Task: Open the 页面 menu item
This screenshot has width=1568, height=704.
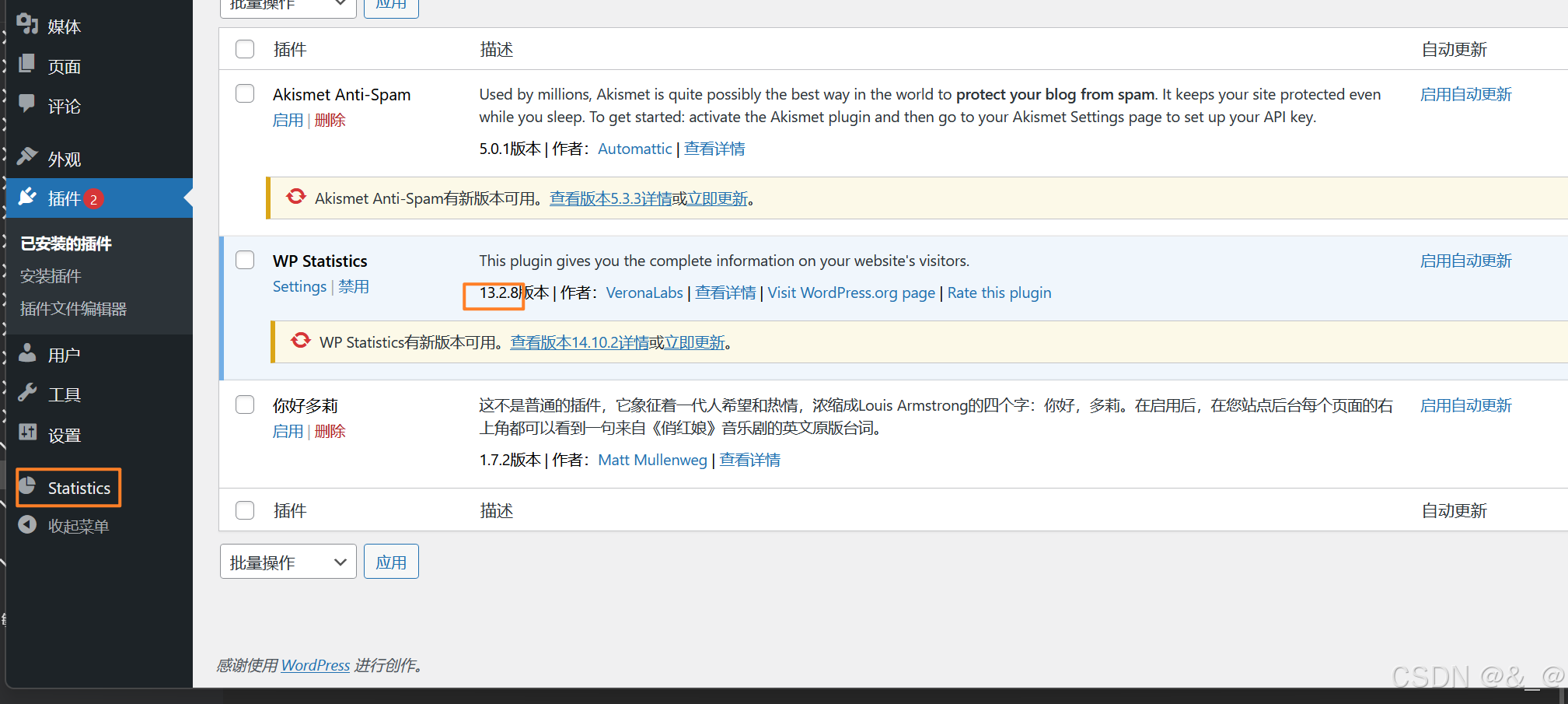Action: click(65, 67)
